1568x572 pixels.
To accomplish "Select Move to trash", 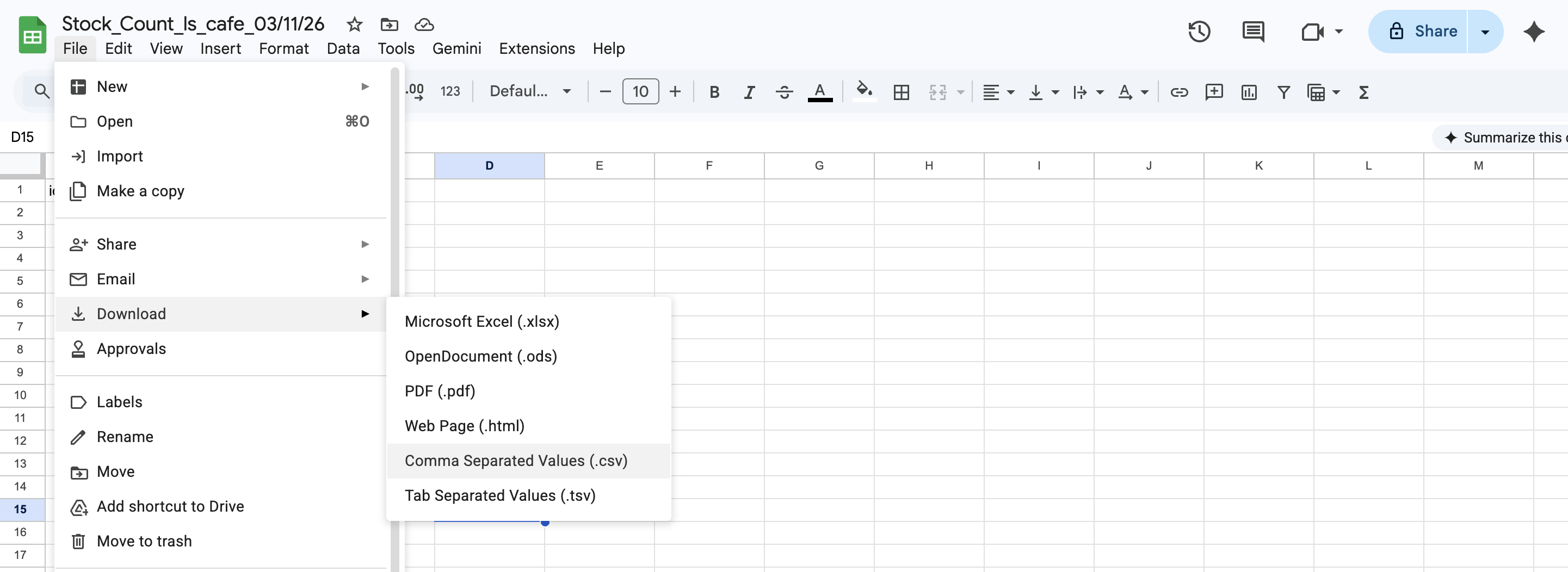I will click(221, 542).
